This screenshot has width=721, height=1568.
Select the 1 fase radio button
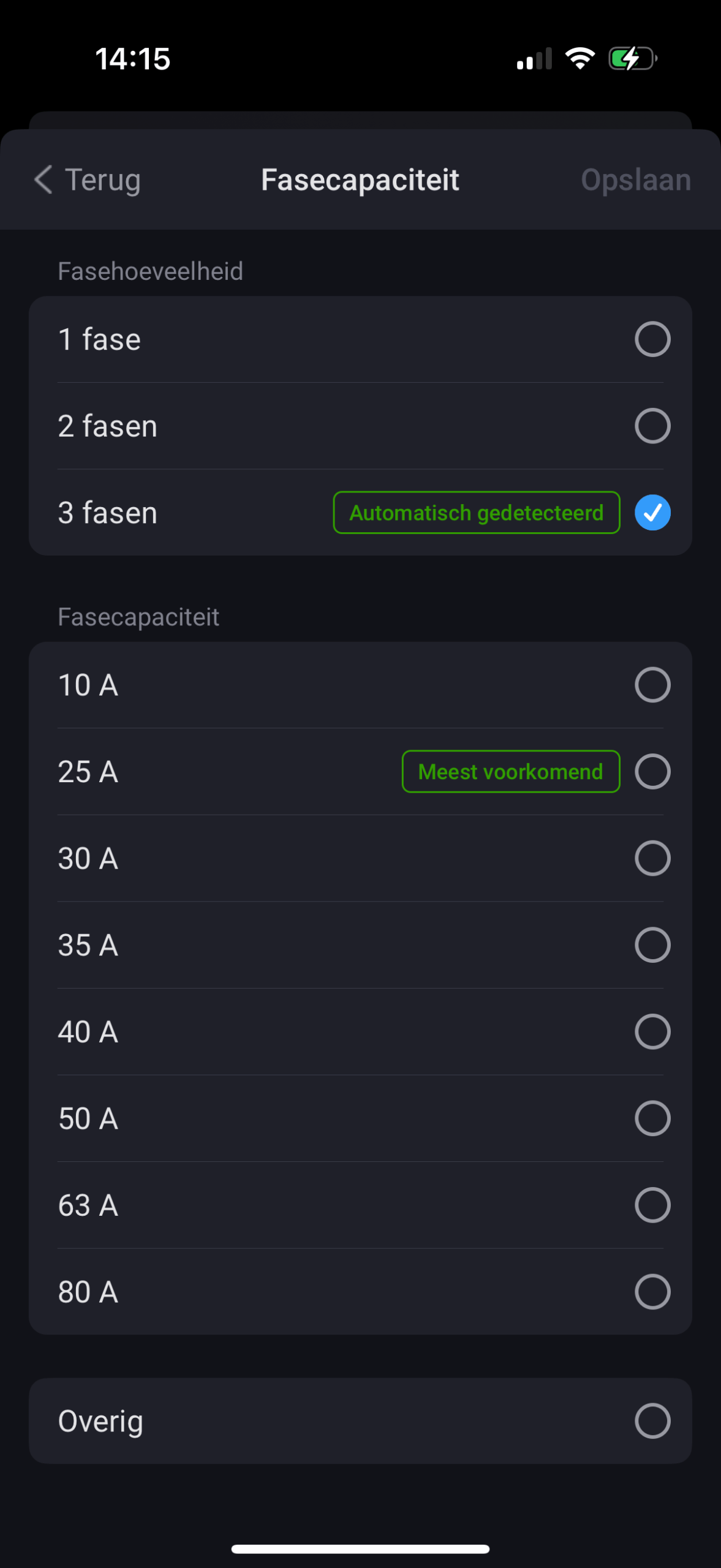pos(652,339)
